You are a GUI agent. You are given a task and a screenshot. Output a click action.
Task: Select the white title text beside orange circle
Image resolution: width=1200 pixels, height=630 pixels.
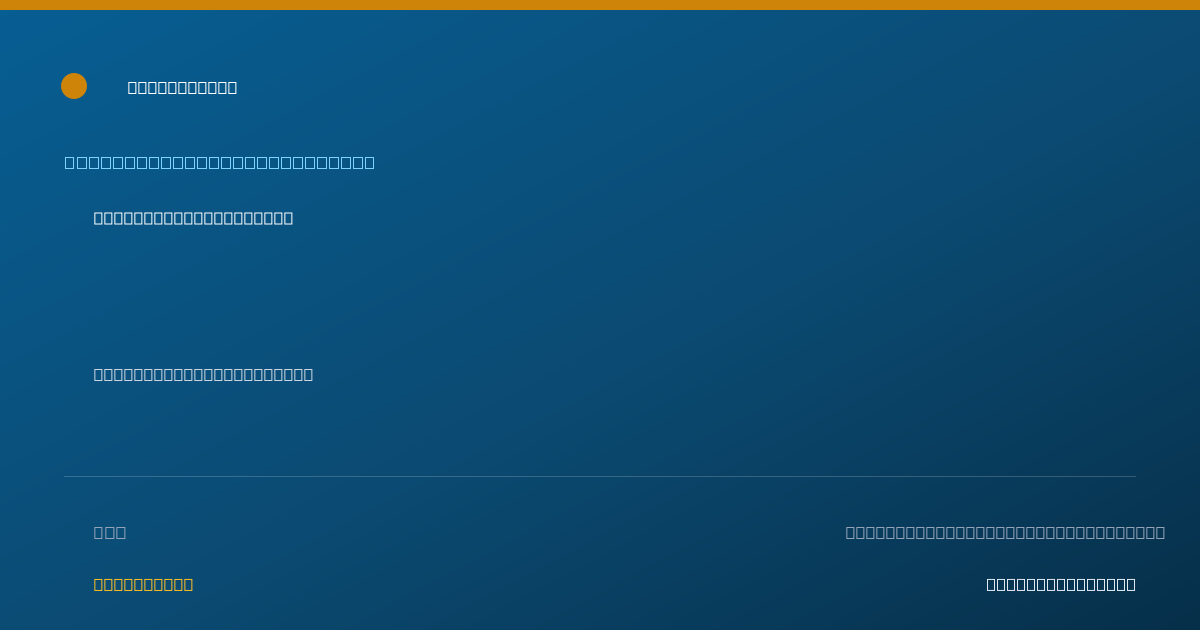click(182, 88)
